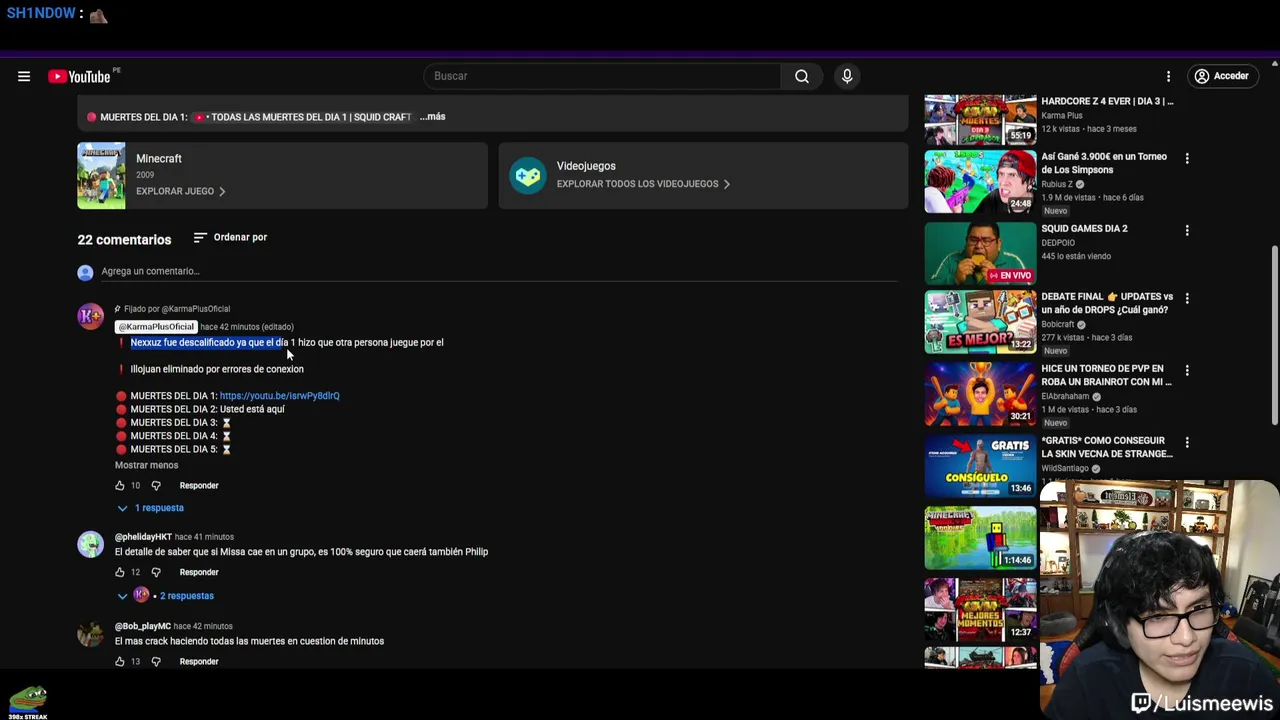The width and height of the screenshot is (1280, 720).
Task: Dislike the @phelidayHKT comment
Action: click(x=156, y=573)
